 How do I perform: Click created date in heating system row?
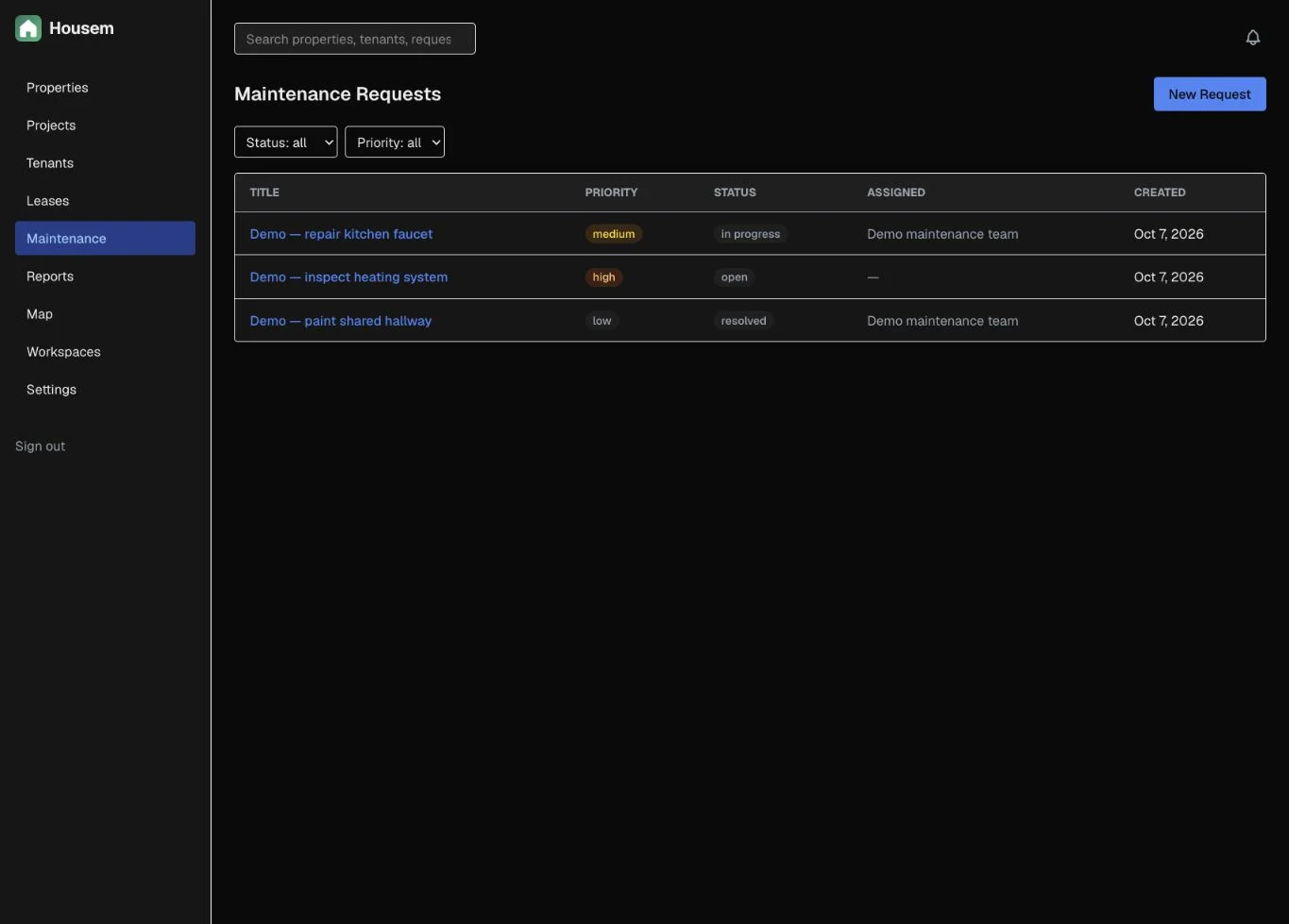tap(1169, 277)
